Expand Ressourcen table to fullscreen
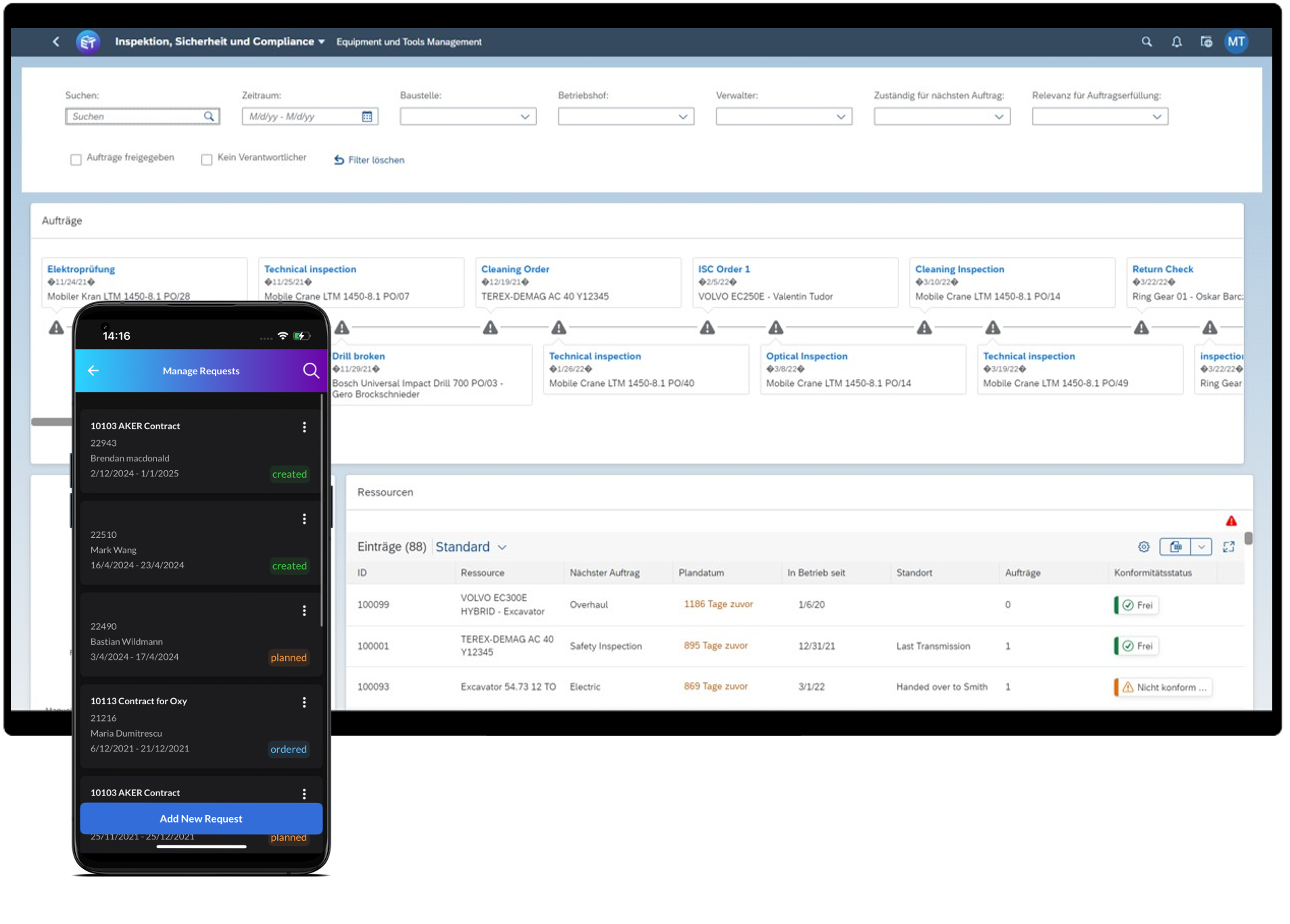 [1229, 546]
